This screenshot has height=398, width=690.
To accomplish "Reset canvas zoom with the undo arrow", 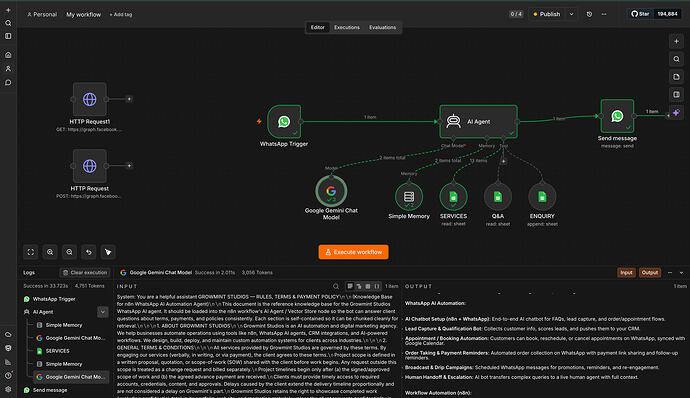I will (89, 252).
